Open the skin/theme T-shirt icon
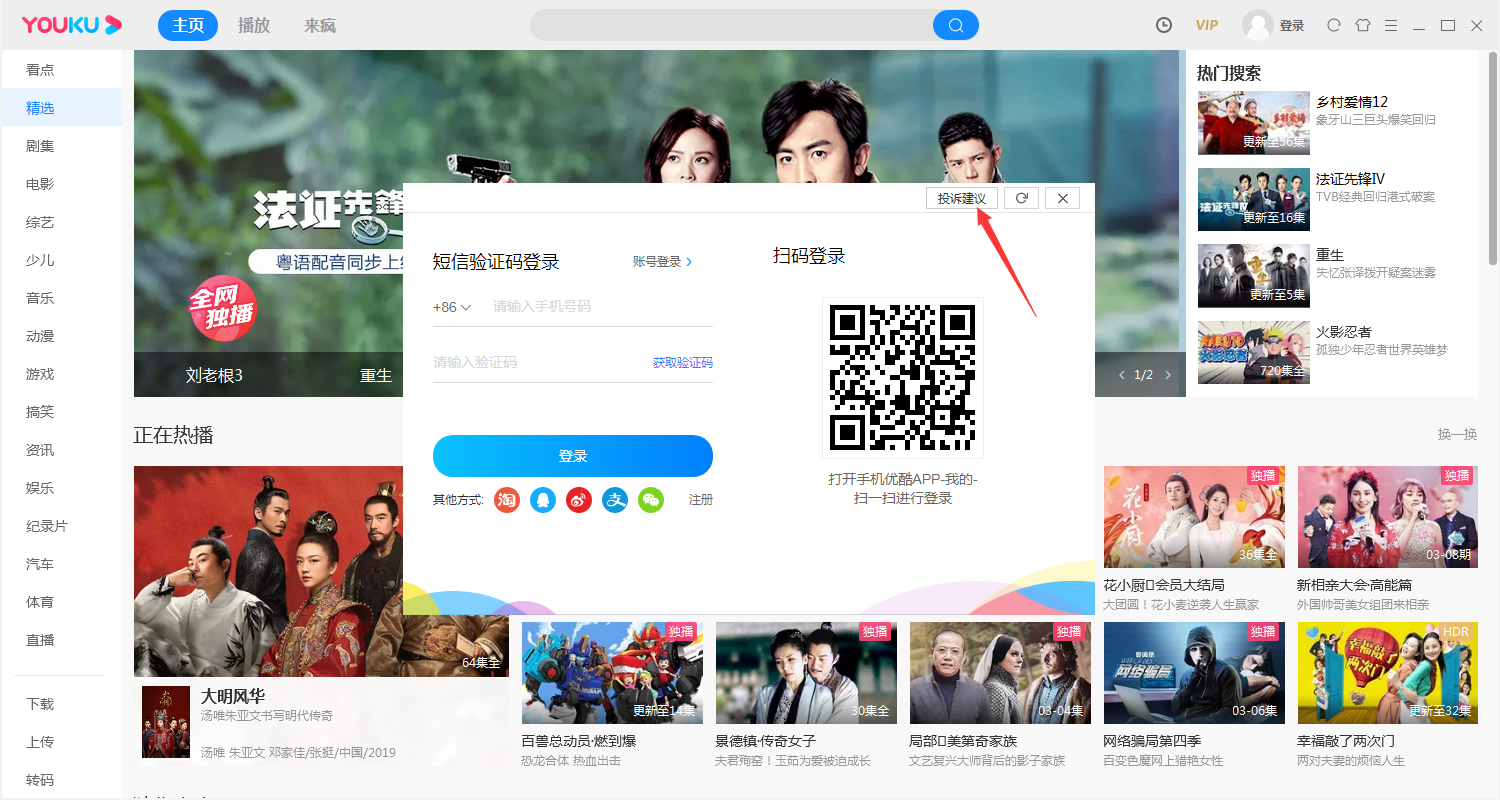The image size is (1500, 800). 1363,24
